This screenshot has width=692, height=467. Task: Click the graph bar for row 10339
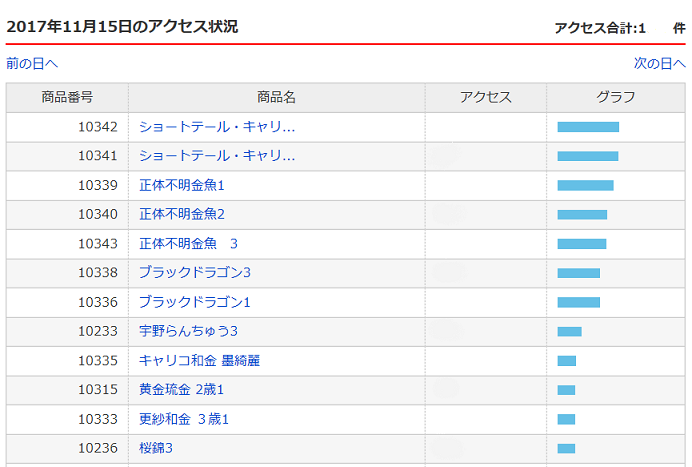point(586,185)
